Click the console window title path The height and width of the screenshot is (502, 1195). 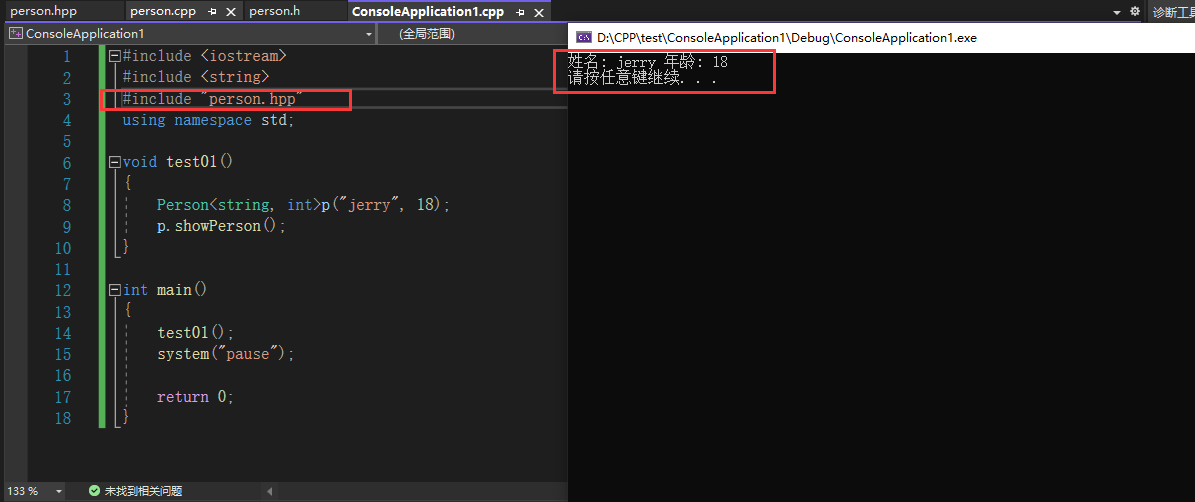pos(787,37)
